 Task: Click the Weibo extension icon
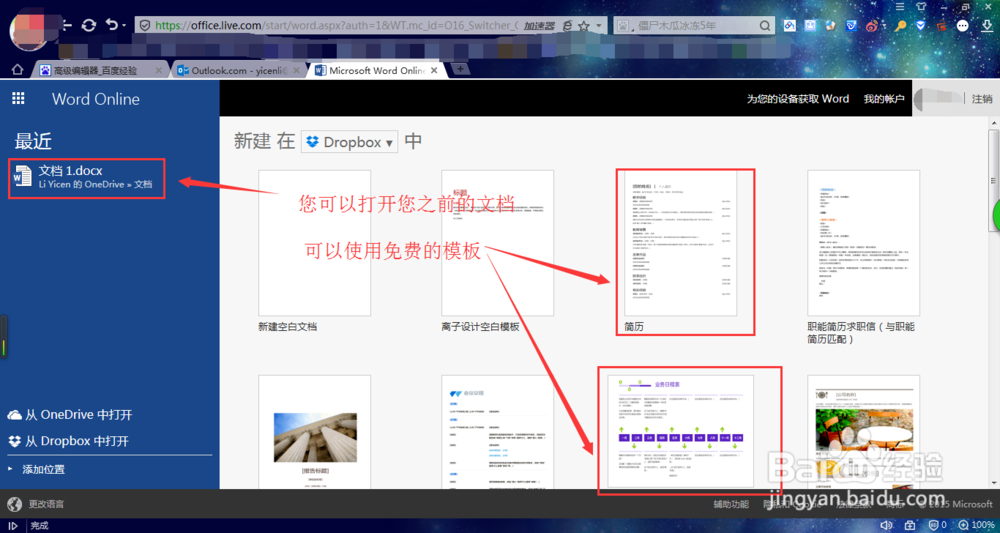point(872,26)
